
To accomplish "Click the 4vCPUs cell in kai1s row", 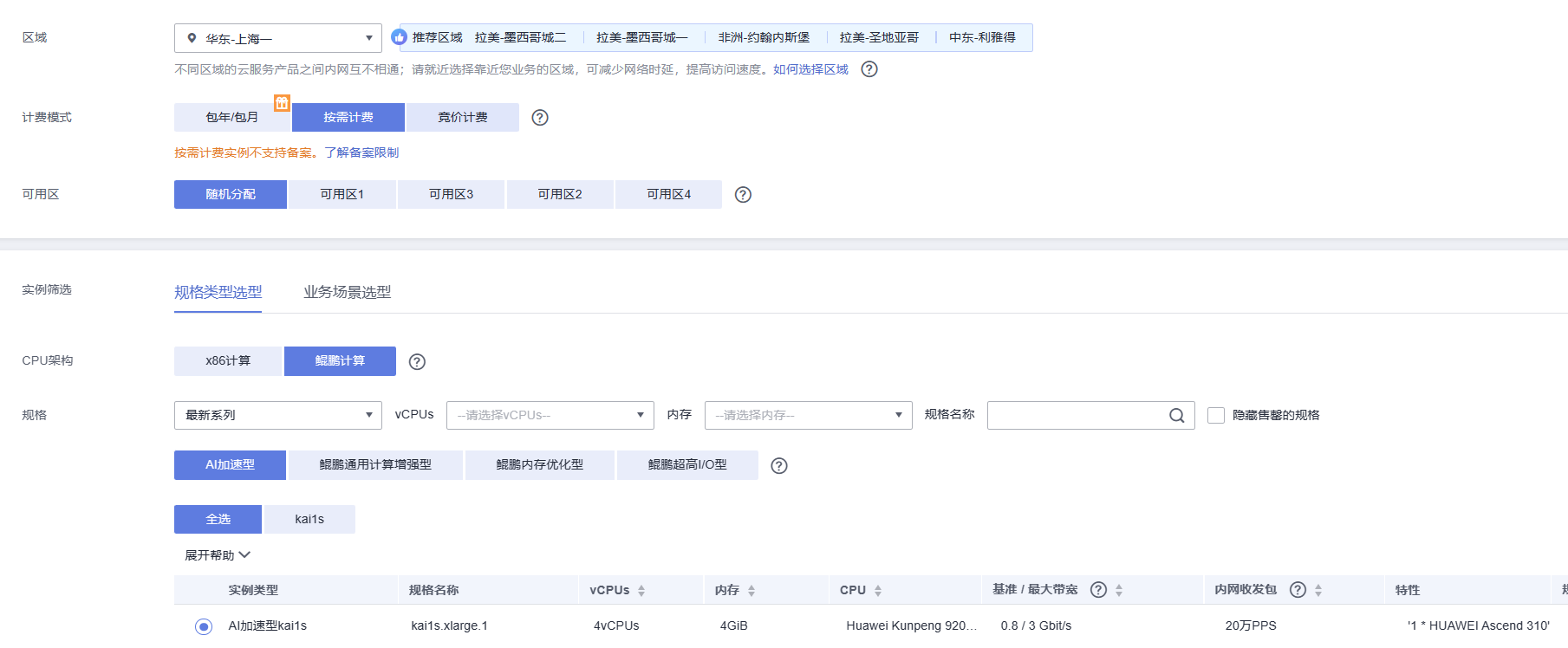I will (616, 626).
